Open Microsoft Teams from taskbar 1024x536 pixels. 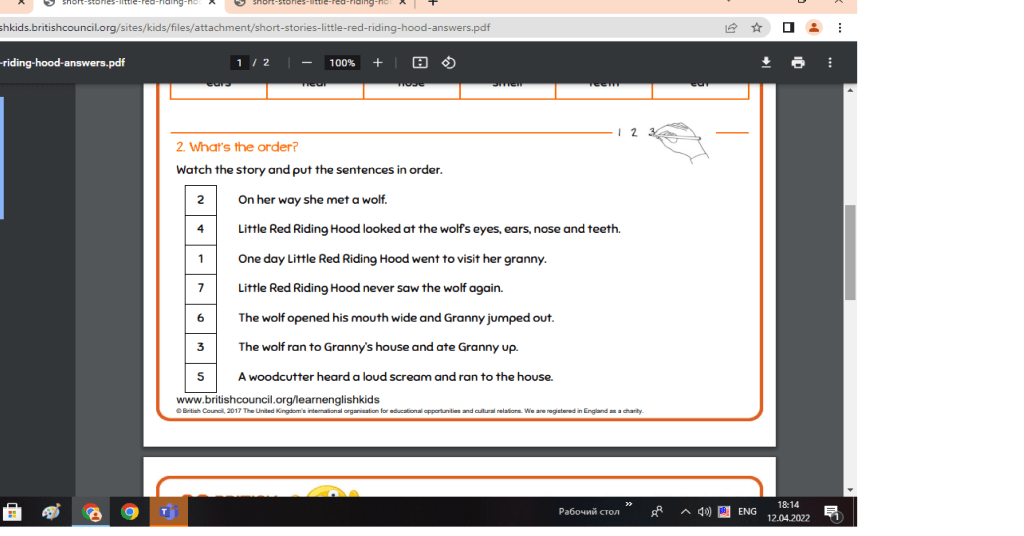(167, 512)
